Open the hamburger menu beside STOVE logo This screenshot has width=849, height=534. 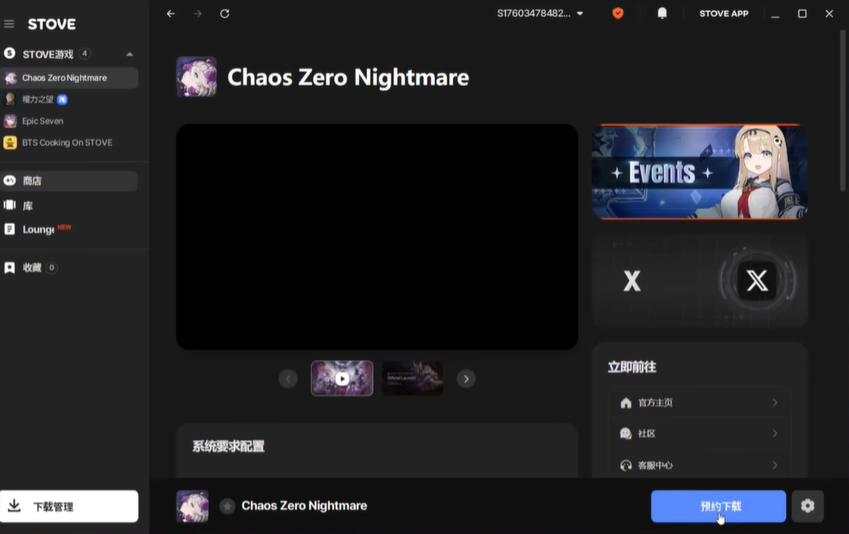coord(9,24)
